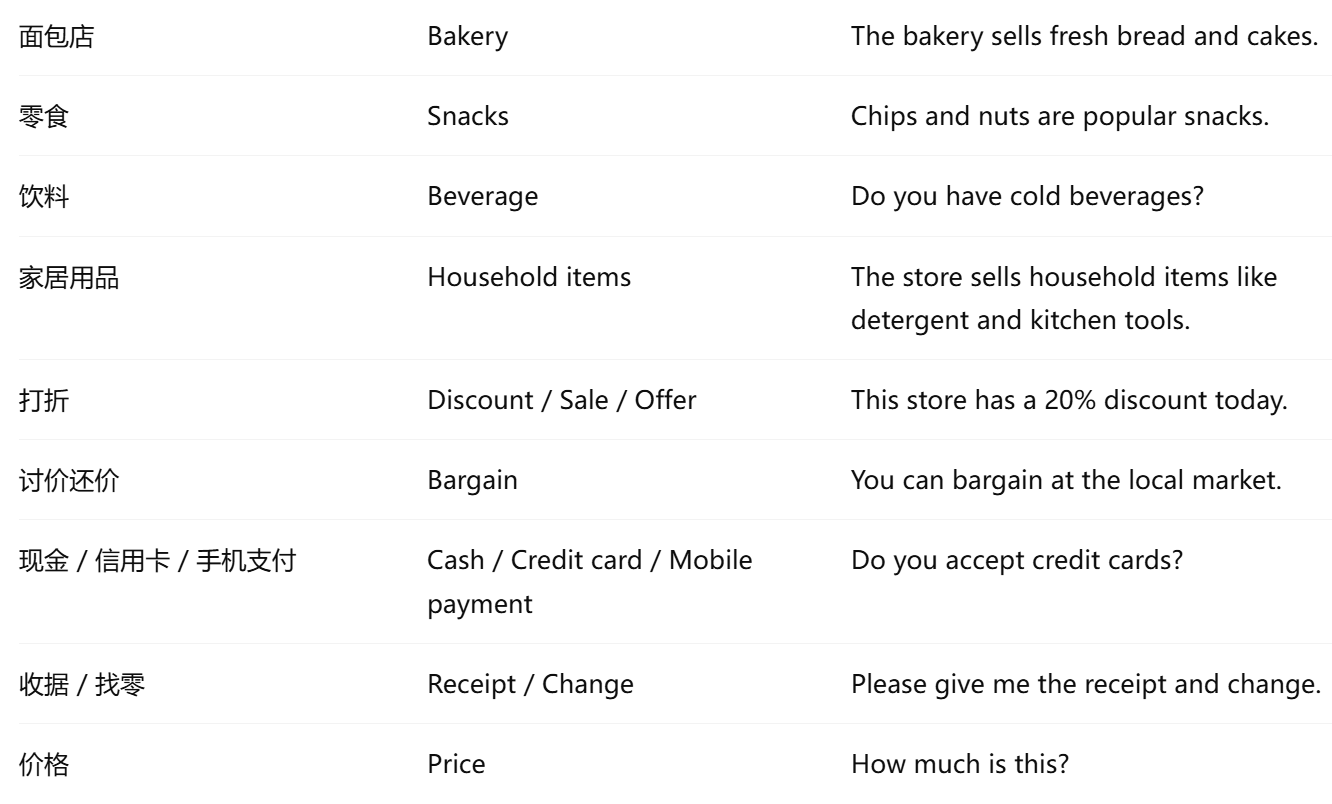Click the word "Price" in the last row
The image size is (1332, 804).
[456, 765]
